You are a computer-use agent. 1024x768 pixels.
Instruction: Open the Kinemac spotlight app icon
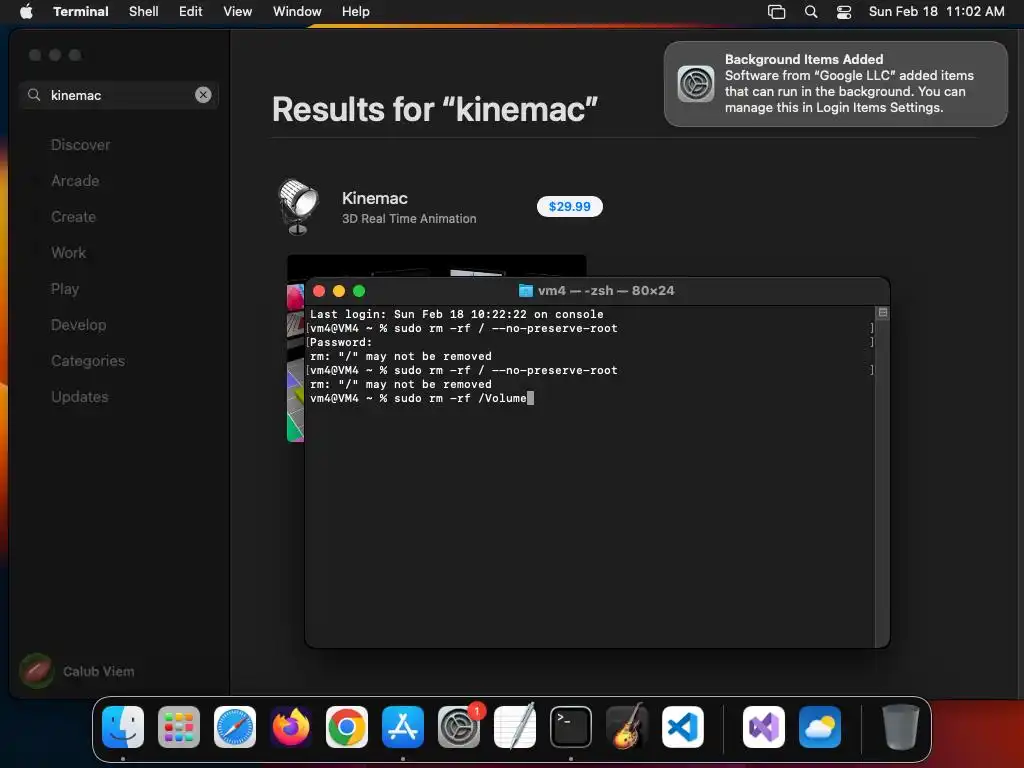coord(298,206)
